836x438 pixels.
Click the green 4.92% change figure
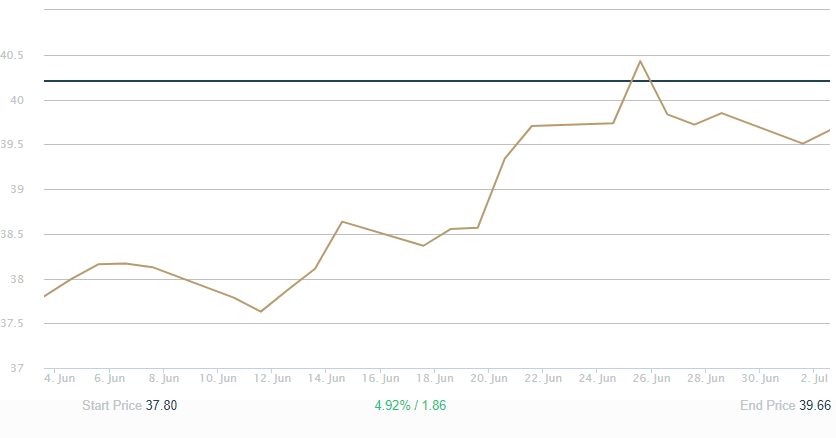[x=392, y=406]
